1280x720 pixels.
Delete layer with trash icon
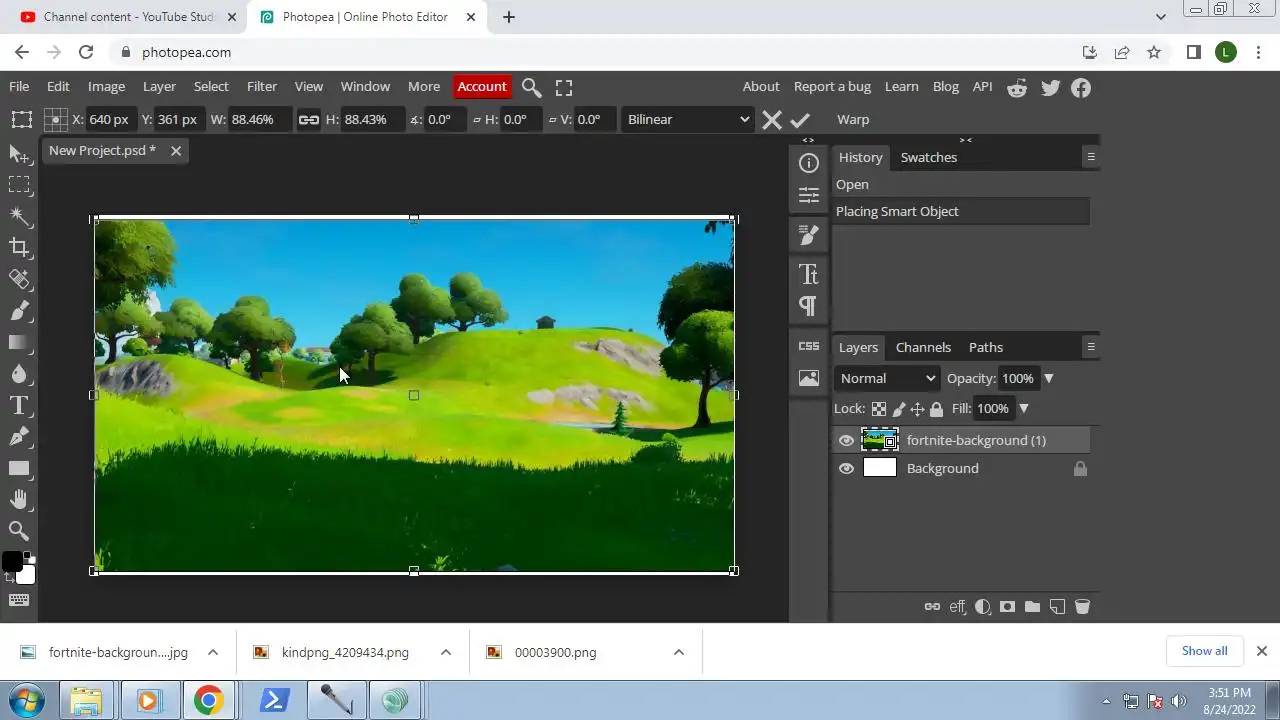click(x=1082, y=607)
